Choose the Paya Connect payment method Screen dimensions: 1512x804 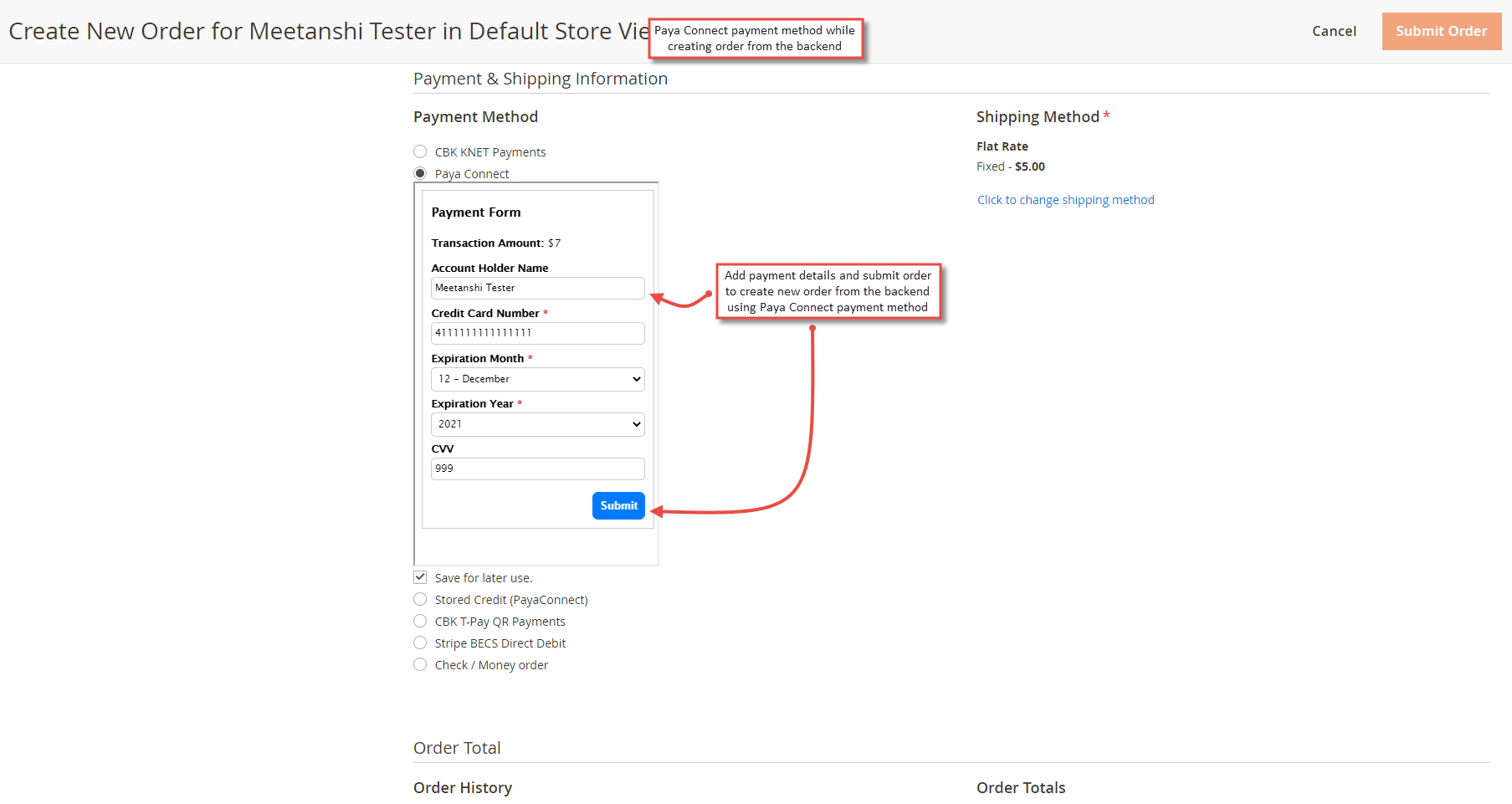(x=420, y=173)
